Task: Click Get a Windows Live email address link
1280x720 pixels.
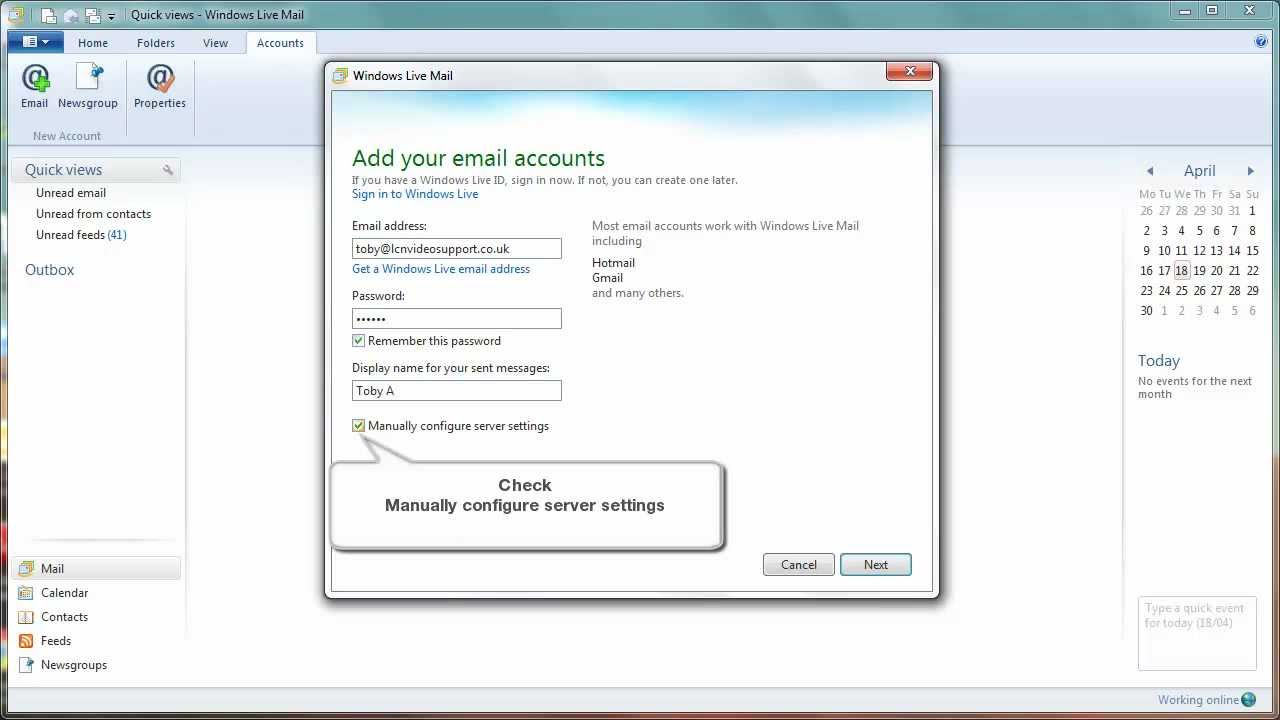Action: (x=441, y=269)
